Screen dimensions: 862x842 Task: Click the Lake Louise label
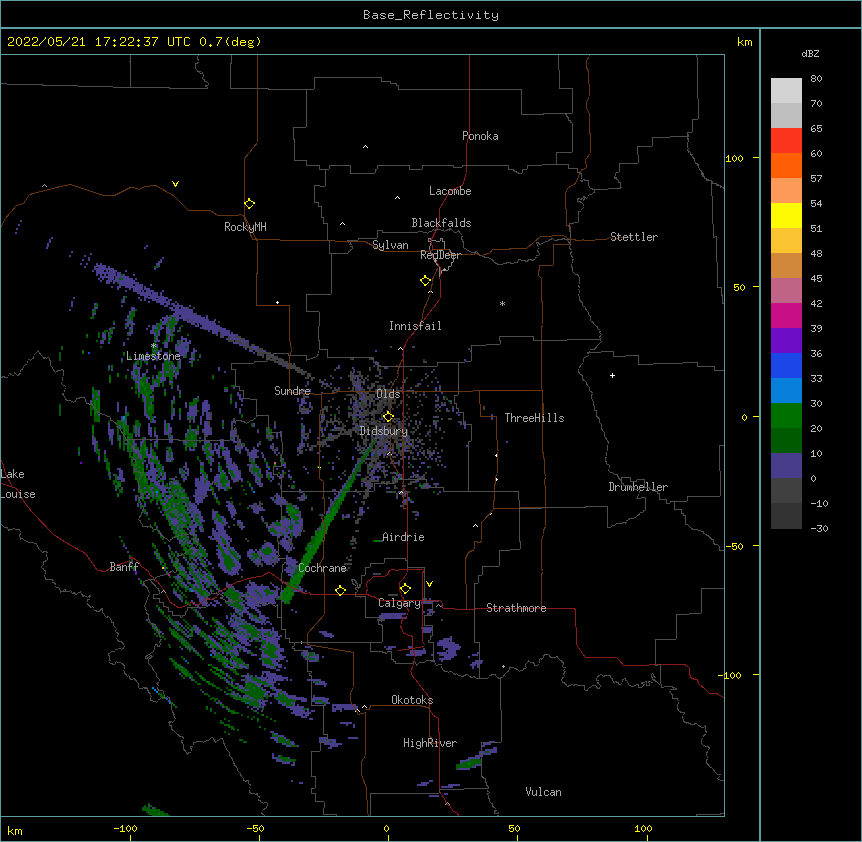pos(18,484)
